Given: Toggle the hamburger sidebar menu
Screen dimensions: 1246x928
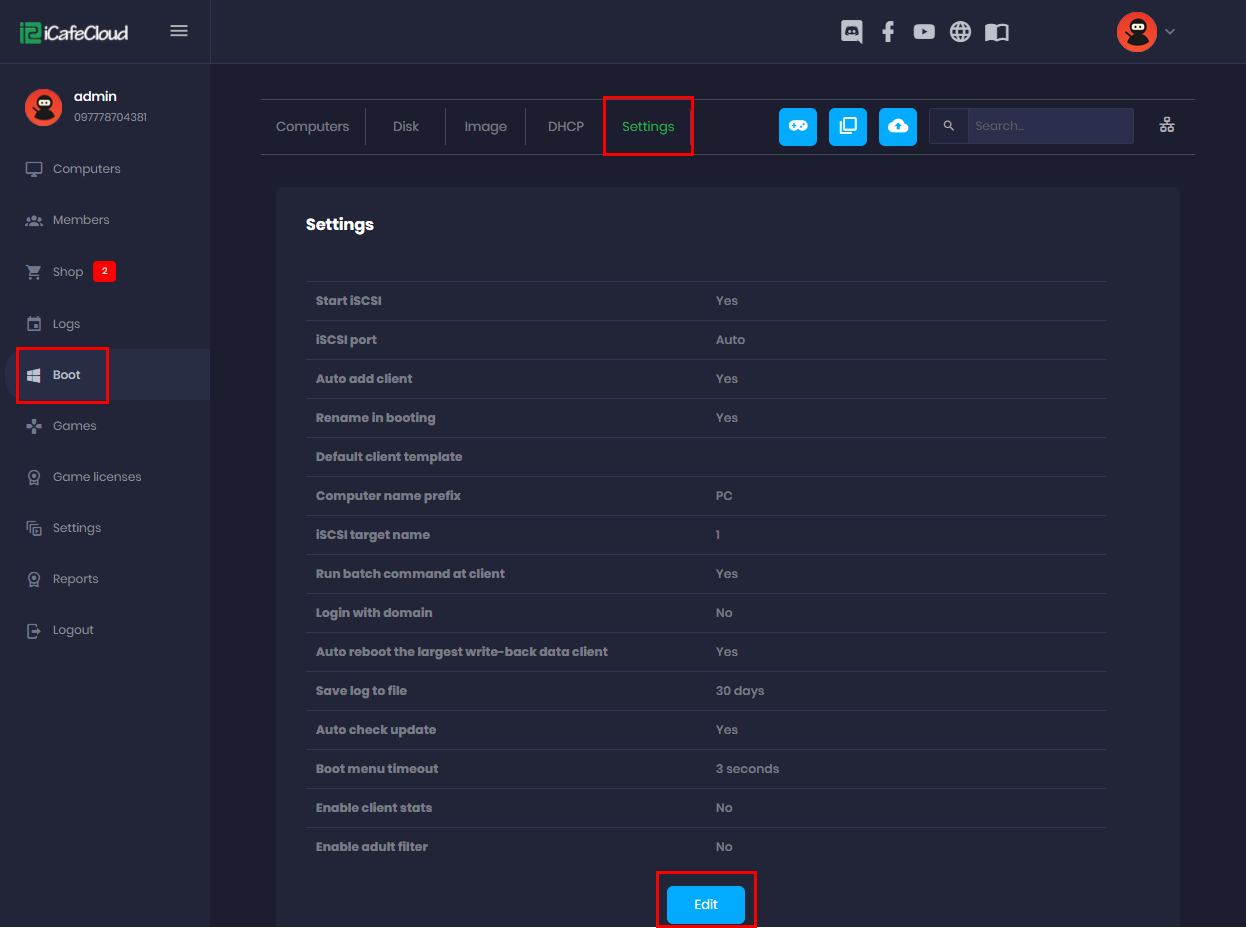Looking at the screenshot, I should pos(179,31).
